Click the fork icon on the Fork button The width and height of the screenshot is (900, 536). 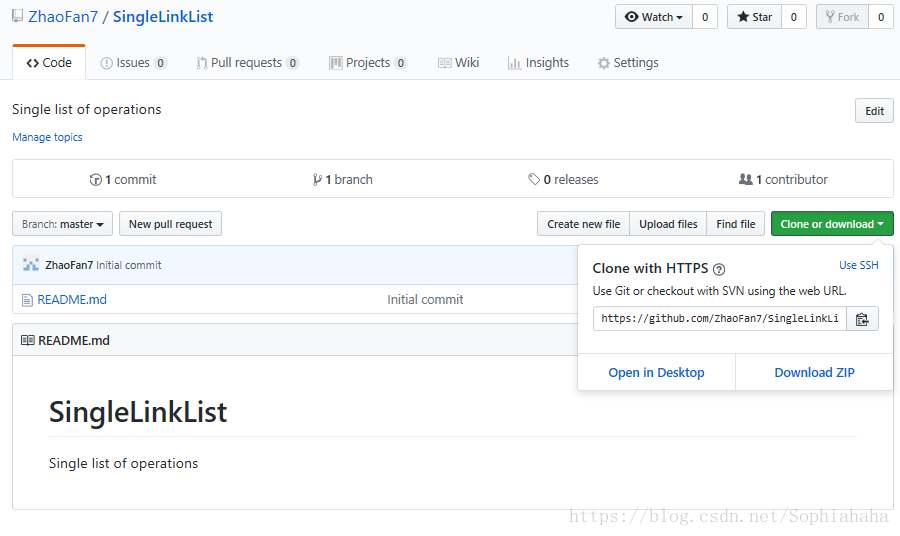[830, 17]
